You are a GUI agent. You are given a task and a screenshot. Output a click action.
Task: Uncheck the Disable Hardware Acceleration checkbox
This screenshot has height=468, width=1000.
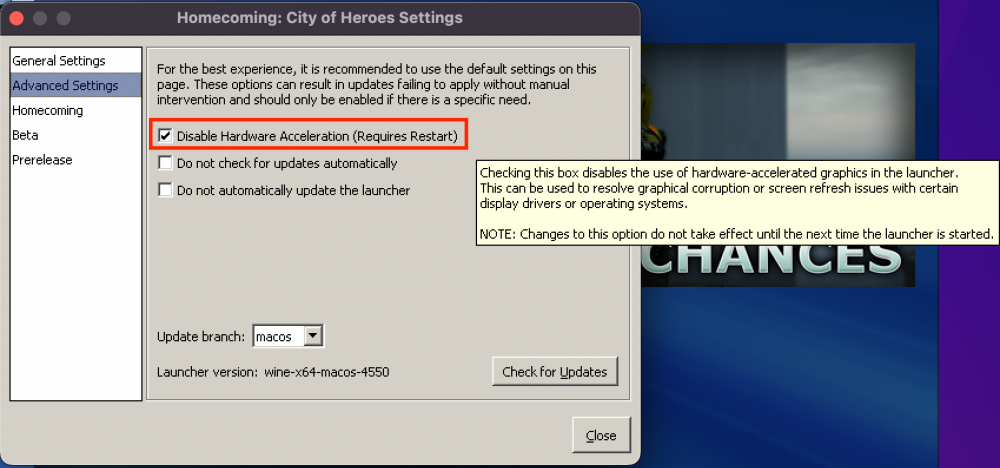coord(165,136)
